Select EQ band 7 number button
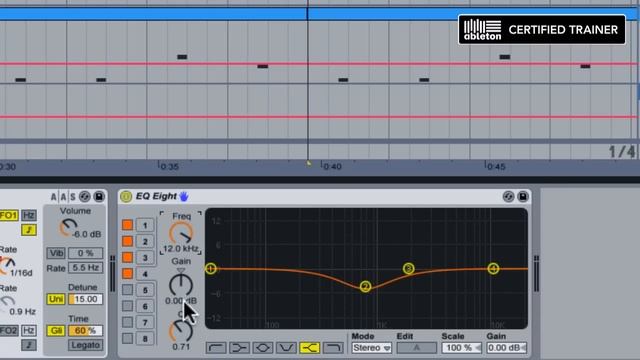This screenshot has height=360, width=640. pyautogui.click(x=145, y=322)
